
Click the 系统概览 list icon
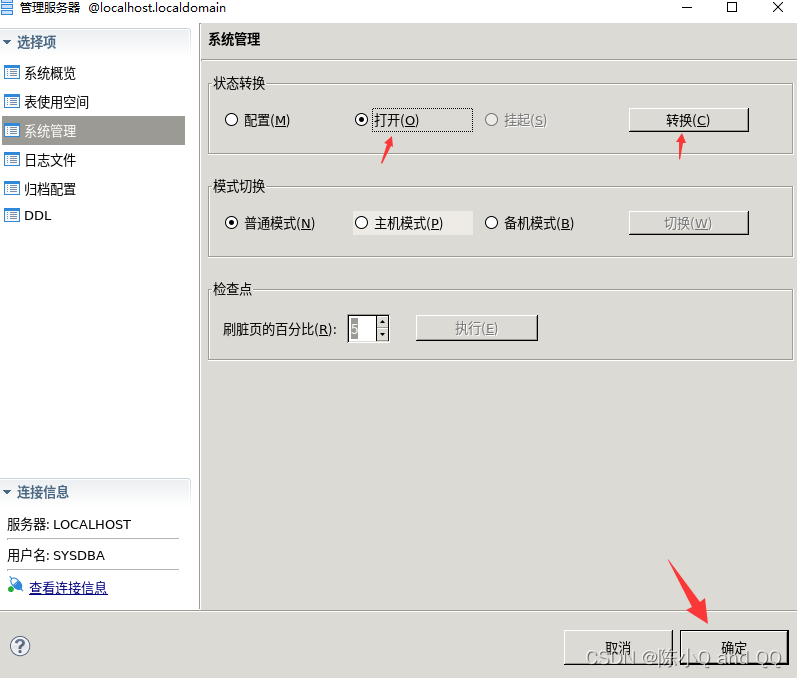(12, 73)
